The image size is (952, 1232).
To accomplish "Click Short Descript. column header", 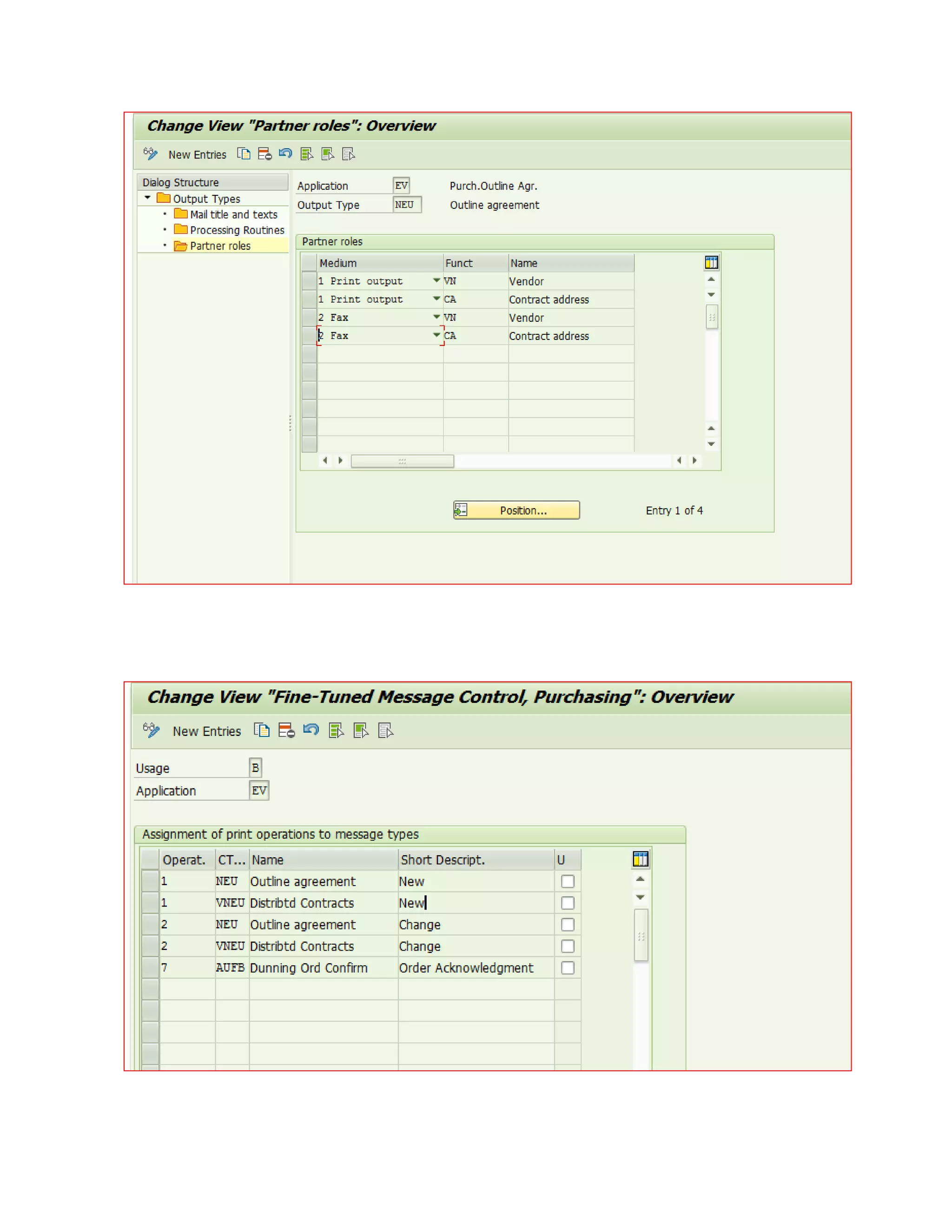I will [x=476, y=860].
